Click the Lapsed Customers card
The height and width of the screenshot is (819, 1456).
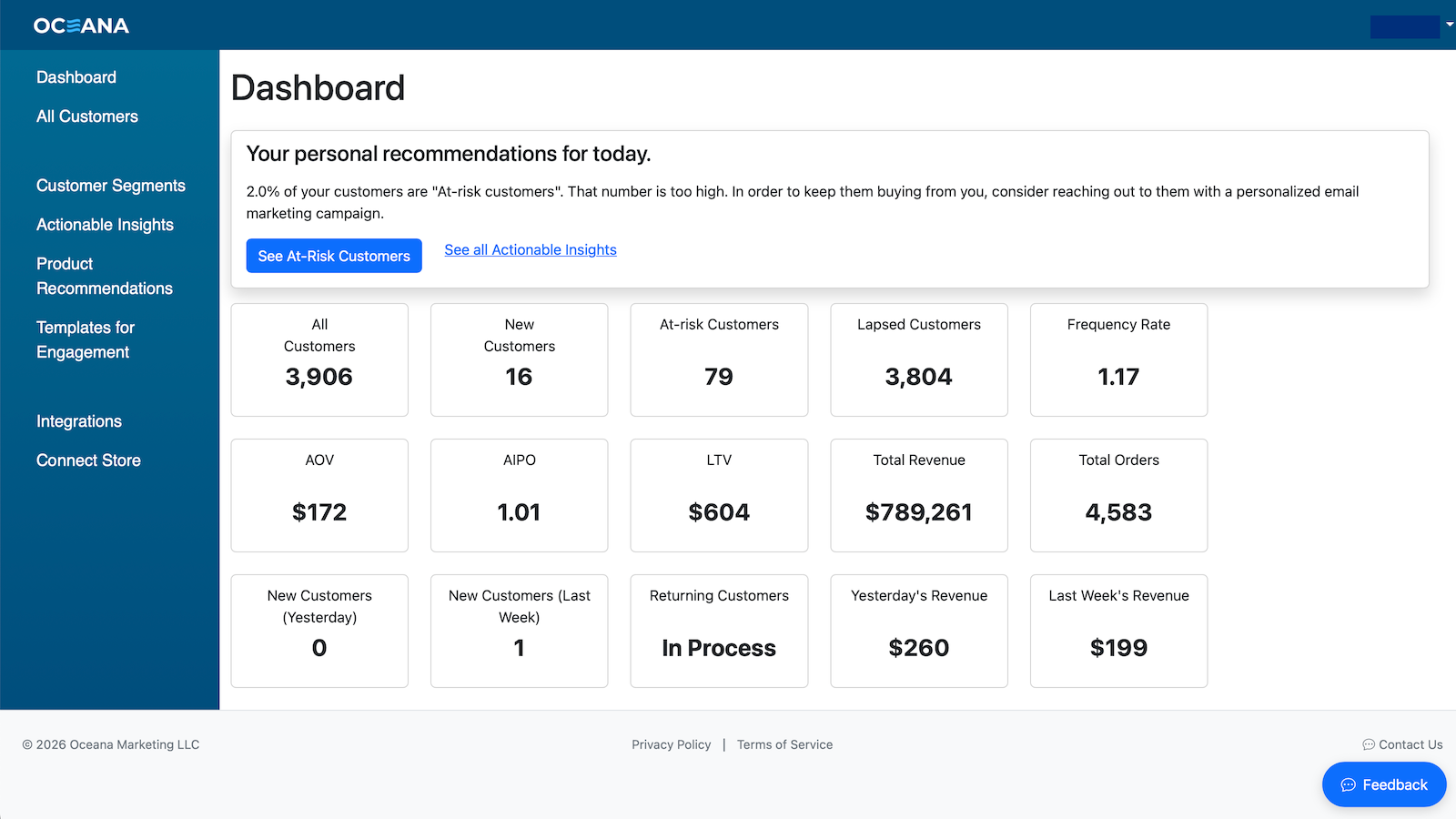click(919, 359)
